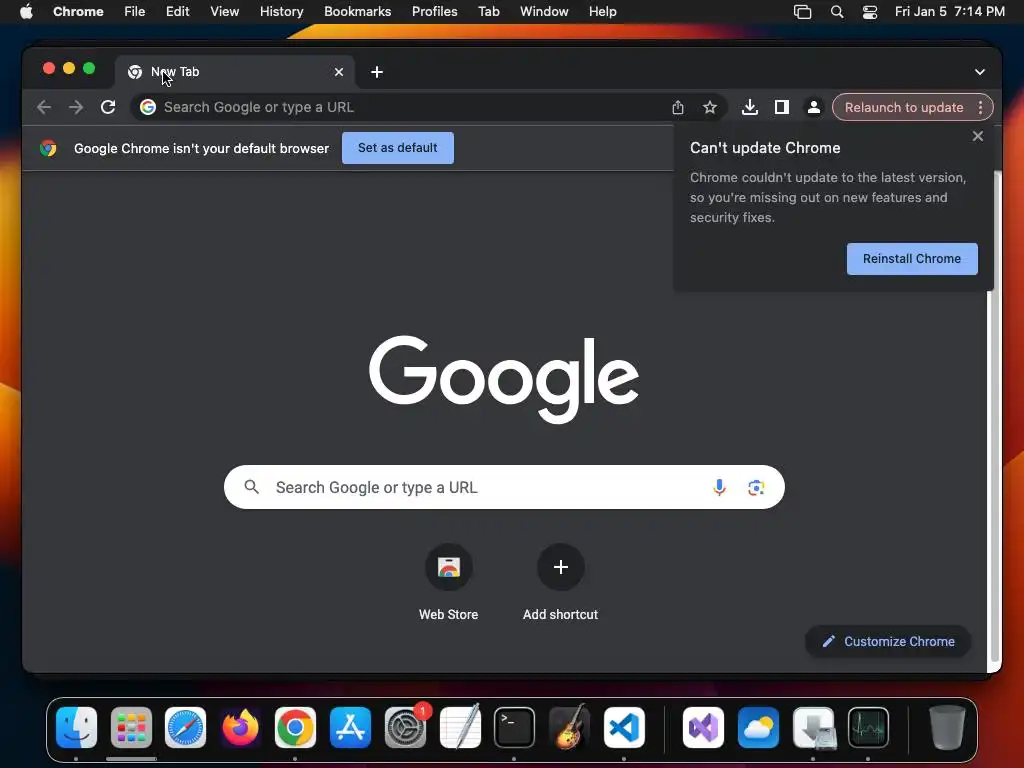Viewport: 1024px width, 768px height.
Task: Open the View menu
Action: point(225,11)
